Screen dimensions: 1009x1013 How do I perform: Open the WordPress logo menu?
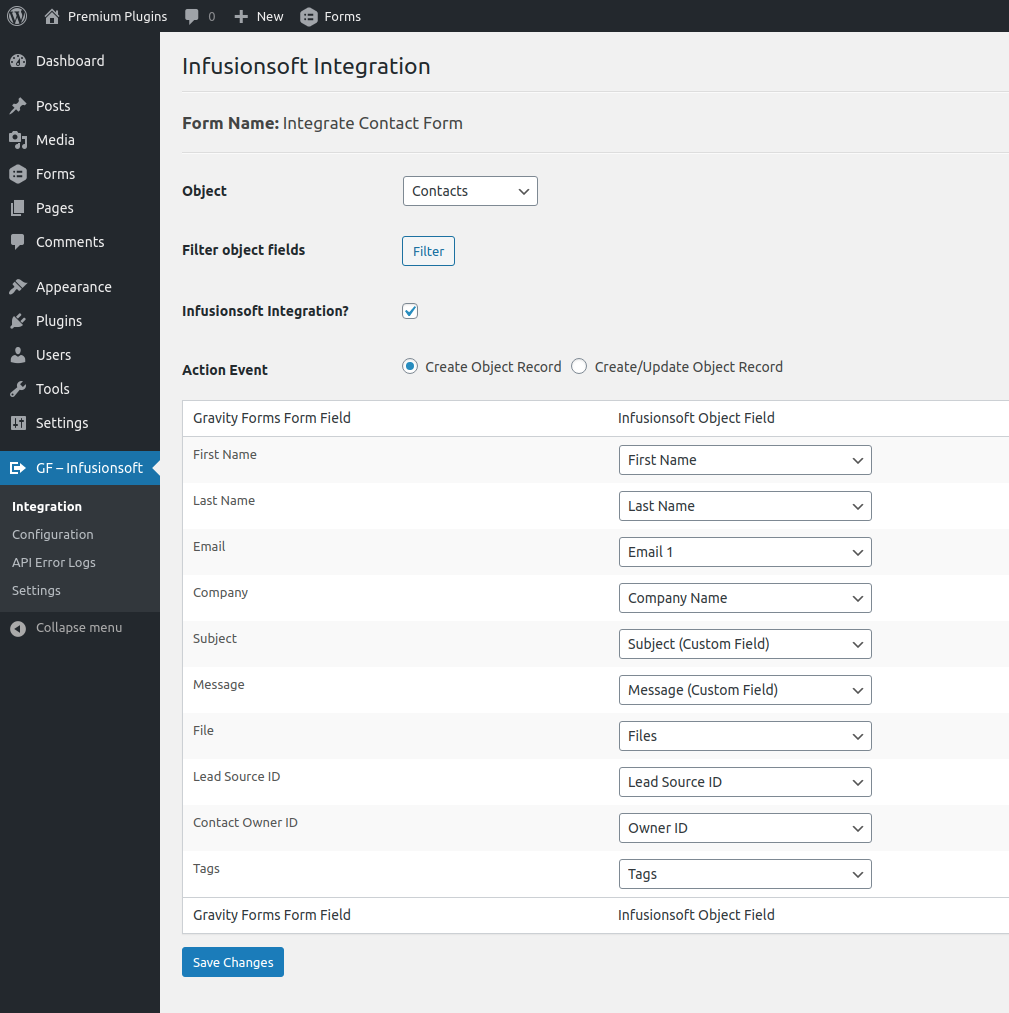(x=16, y=16)
